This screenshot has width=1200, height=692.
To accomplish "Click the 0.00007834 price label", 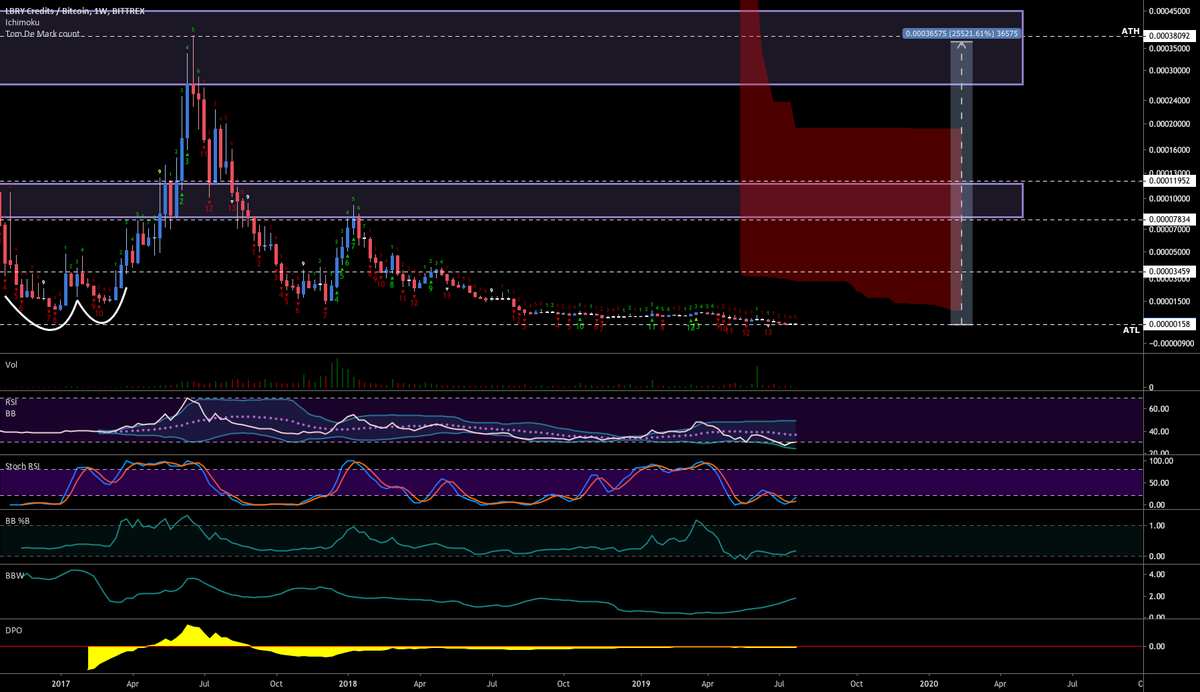I will click(x=1168, y=218).
